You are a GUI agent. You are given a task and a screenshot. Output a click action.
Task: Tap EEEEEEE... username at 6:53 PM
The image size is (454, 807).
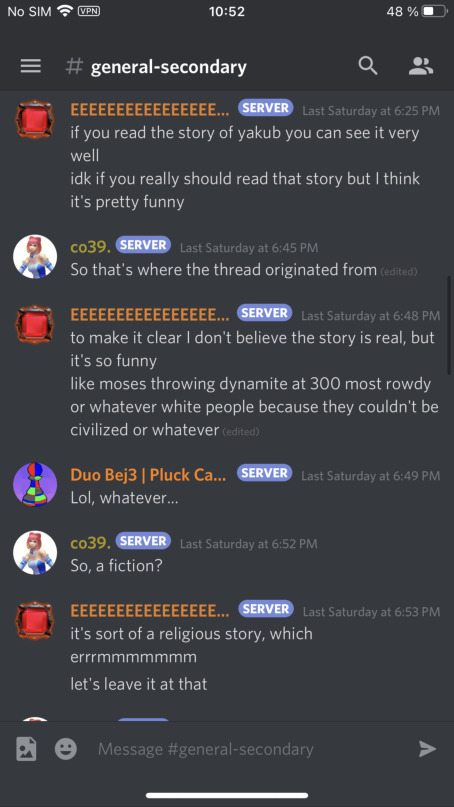pos(150,610)
